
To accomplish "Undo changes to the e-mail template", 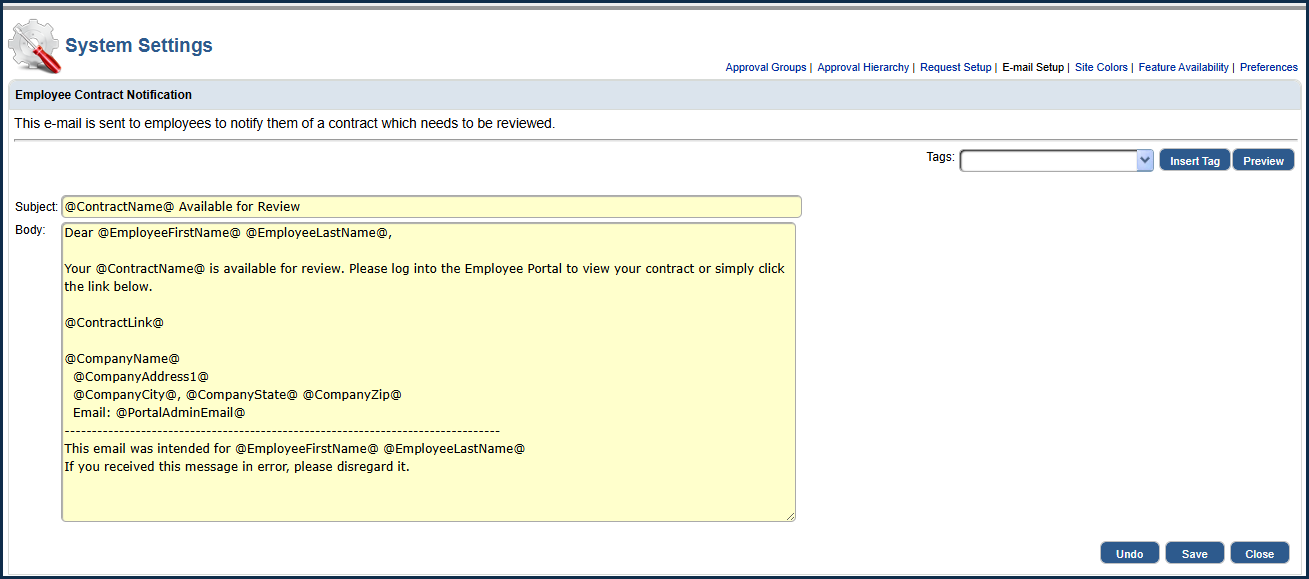I will [1129, 554].
